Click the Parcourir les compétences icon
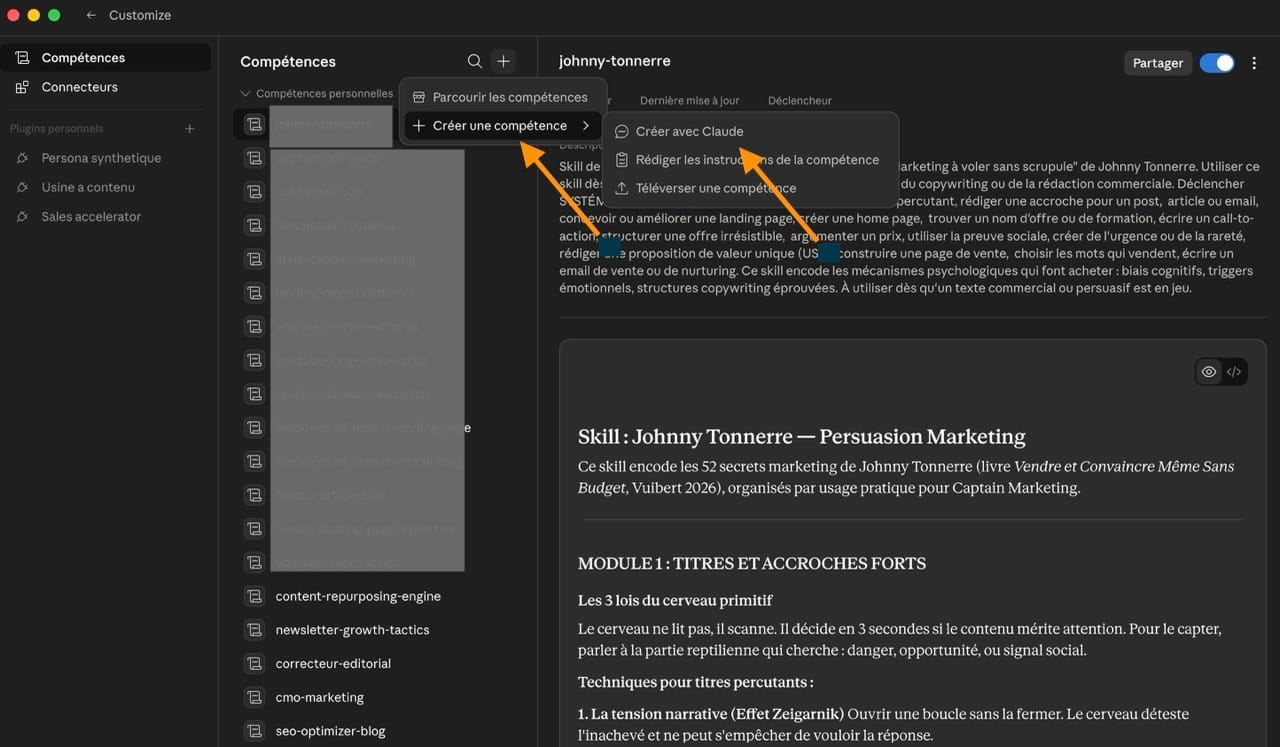Screen dimensions: 1280x747 419,97
